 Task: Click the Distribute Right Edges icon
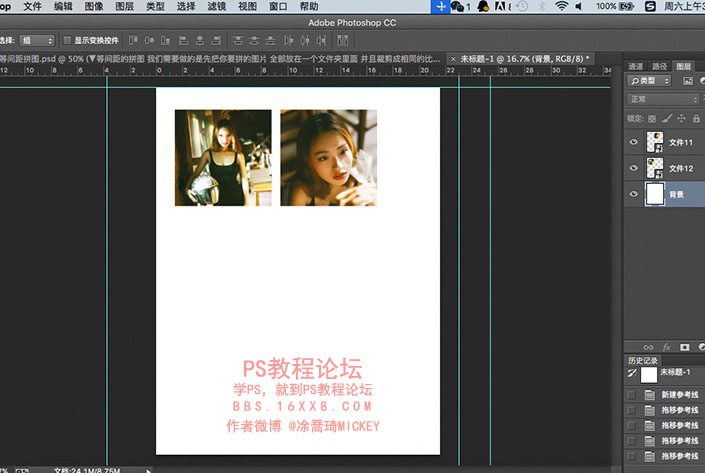pos(321,40)
